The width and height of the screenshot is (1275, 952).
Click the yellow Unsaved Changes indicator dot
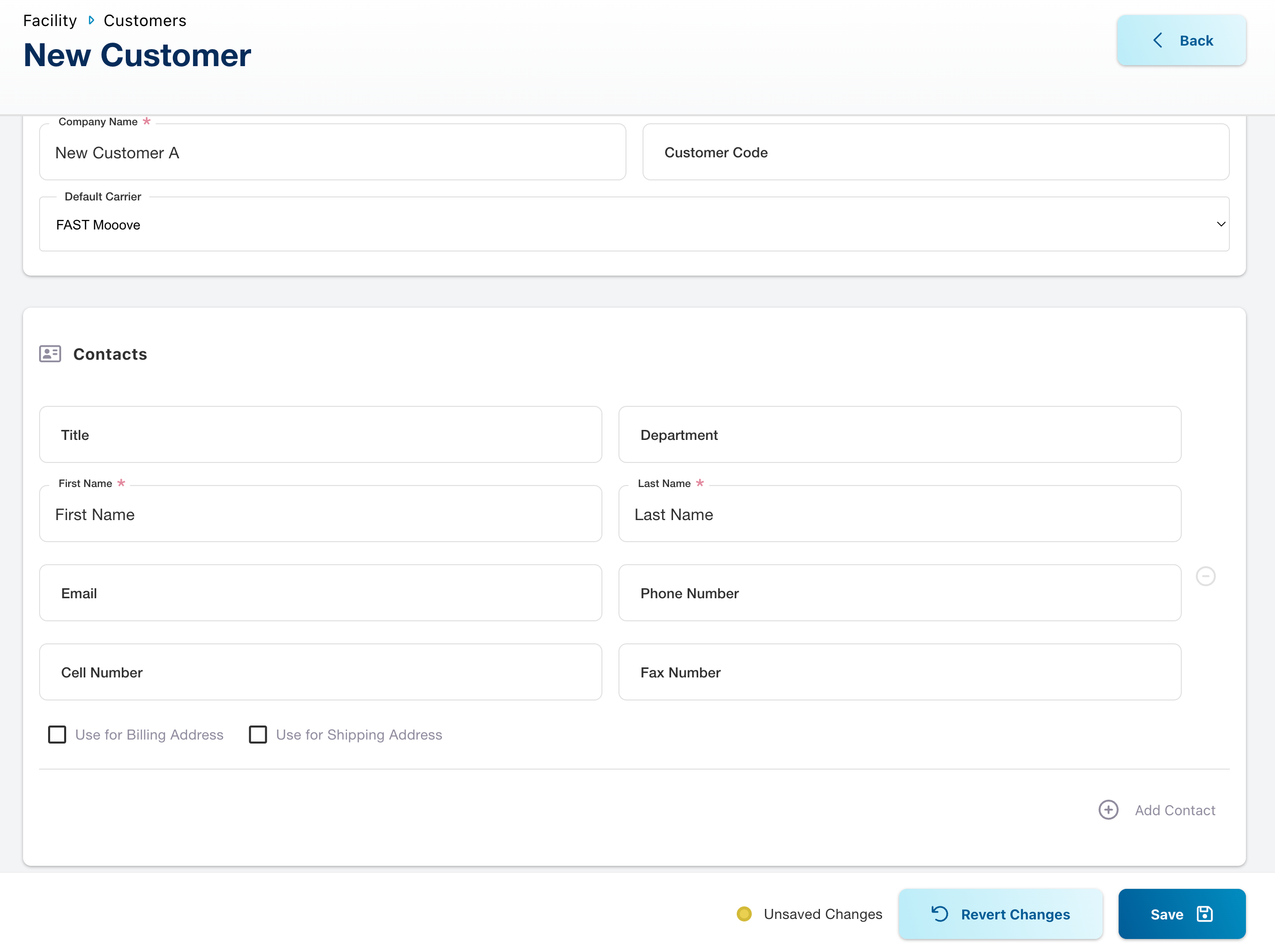tap(744, 914)
